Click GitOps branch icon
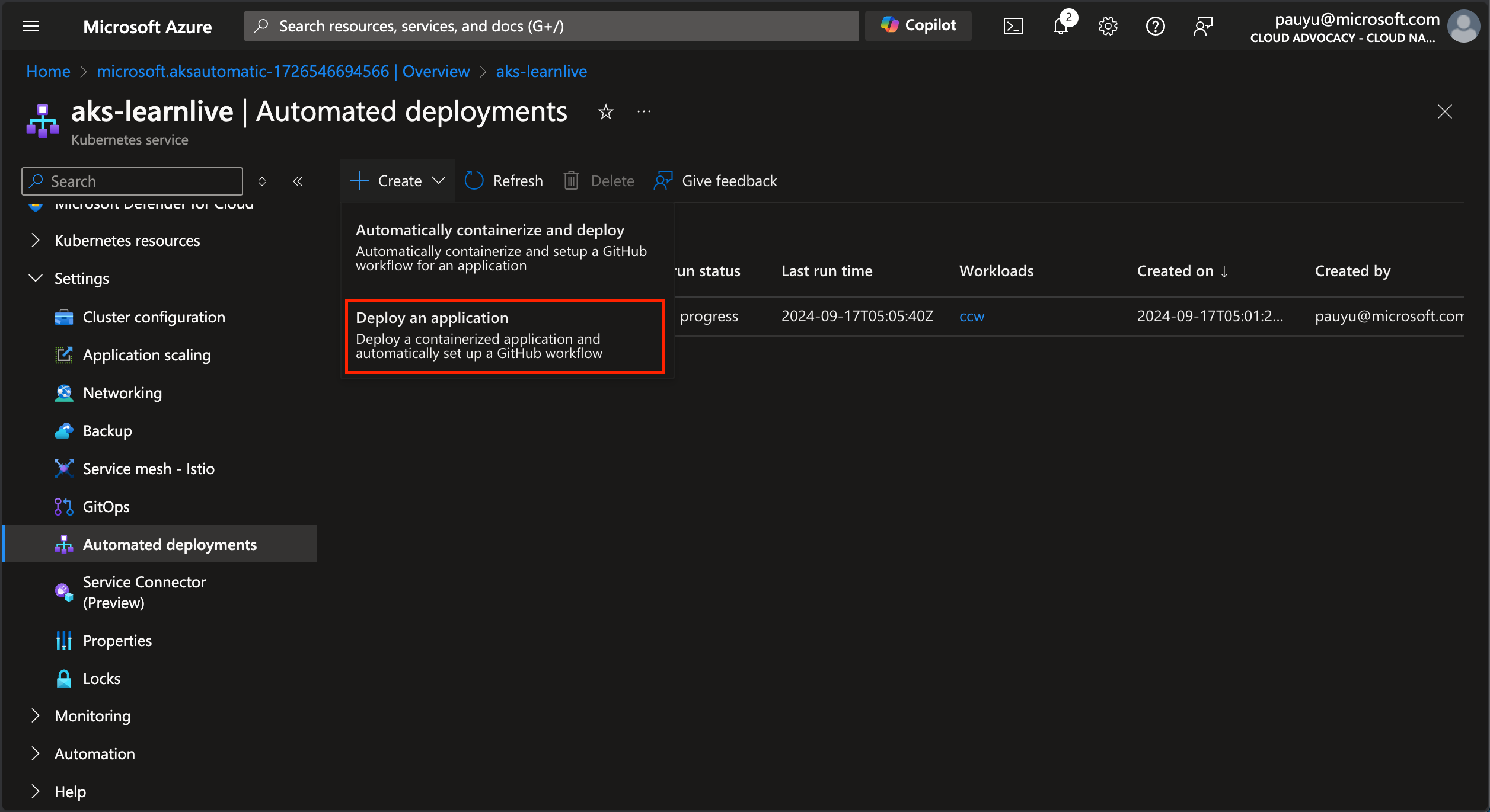1490x812 pixels. point(63,507)
